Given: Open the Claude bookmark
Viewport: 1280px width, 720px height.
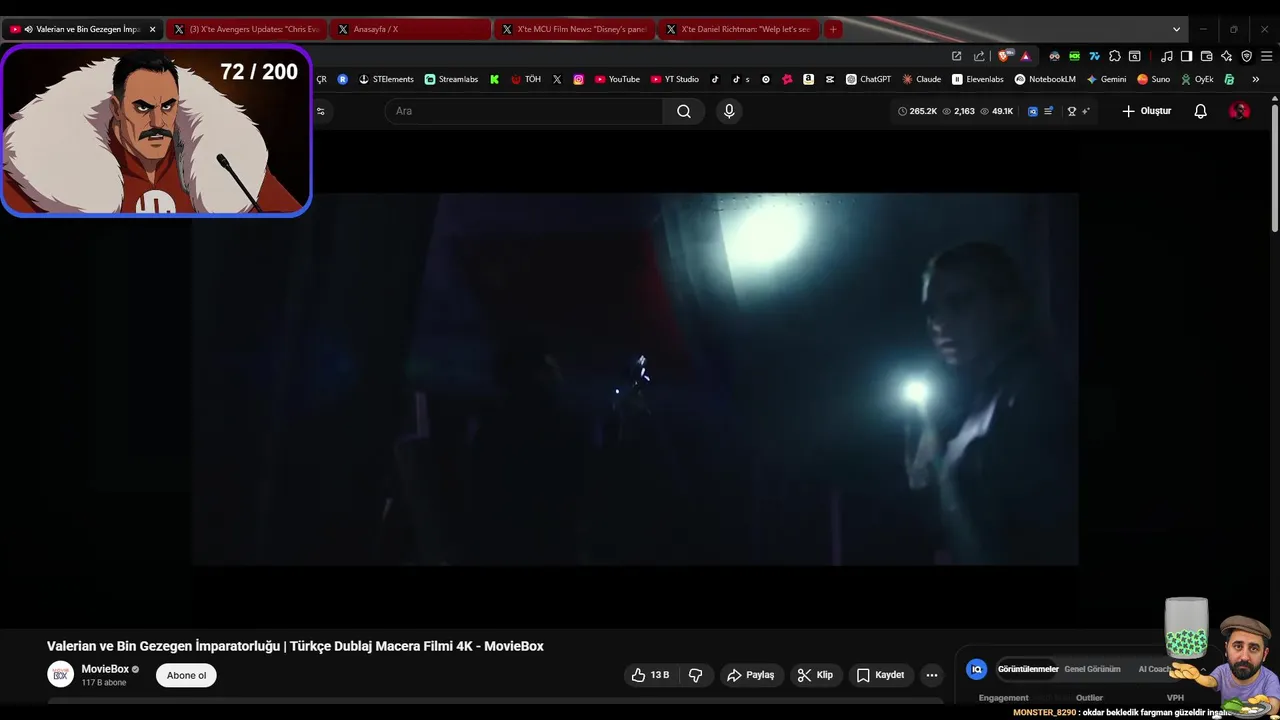Looking at the screenshot, I should point(921,79).
